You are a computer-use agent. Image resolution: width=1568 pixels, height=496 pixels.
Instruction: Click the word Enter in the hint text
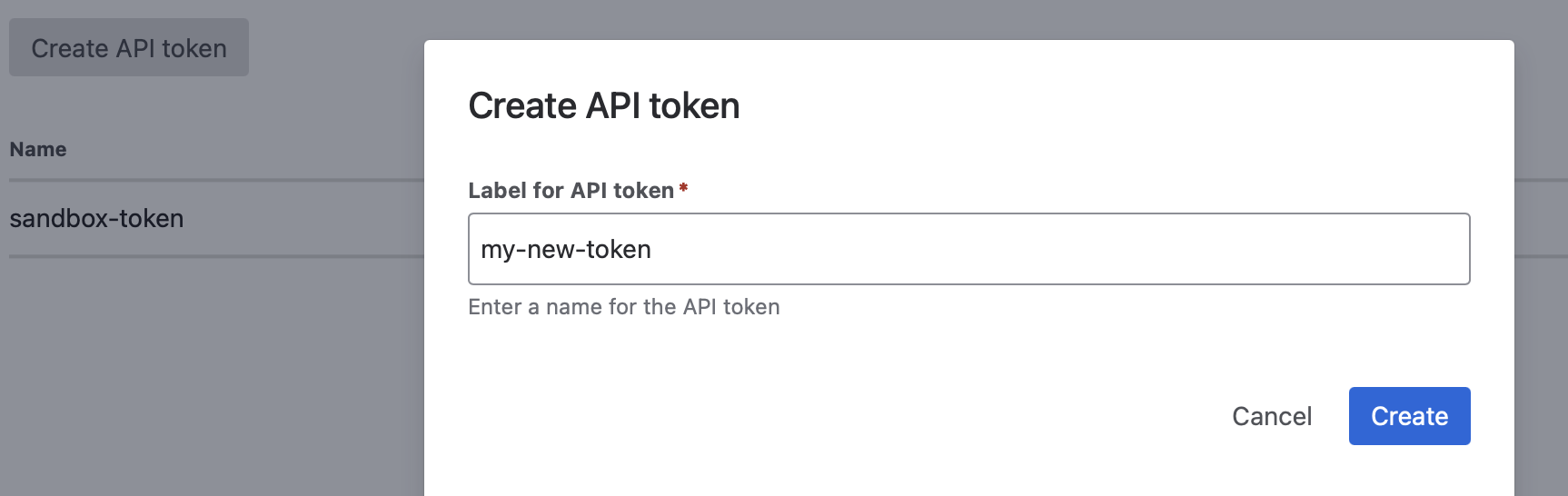pos(494,307)
